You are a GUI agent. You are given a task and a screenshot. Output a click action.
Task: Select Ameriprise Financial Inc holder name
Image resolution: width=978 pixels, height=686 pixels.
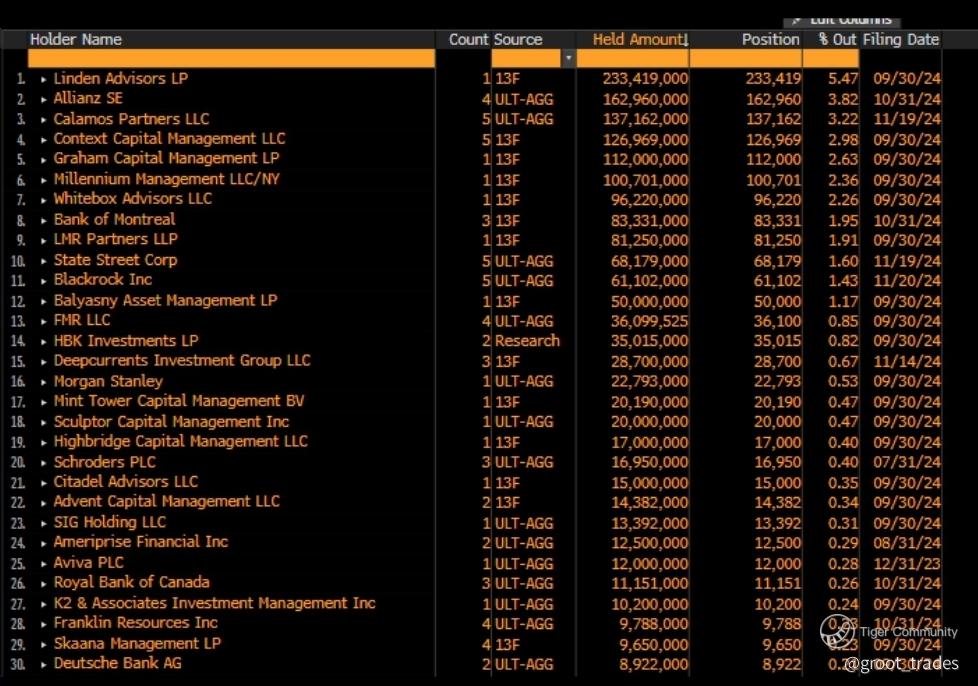point(141,542)
